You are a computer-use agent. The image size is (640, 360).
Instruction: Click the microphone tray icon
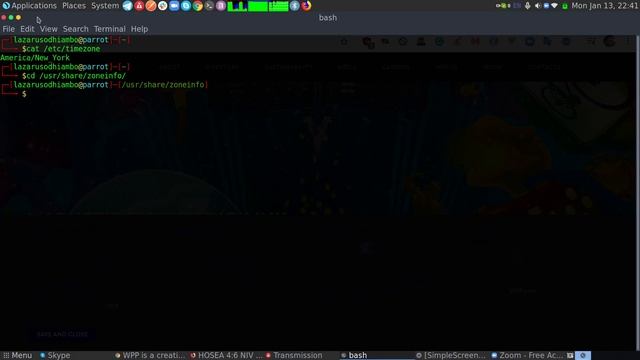pyautogui.click(x=527, y=6)
